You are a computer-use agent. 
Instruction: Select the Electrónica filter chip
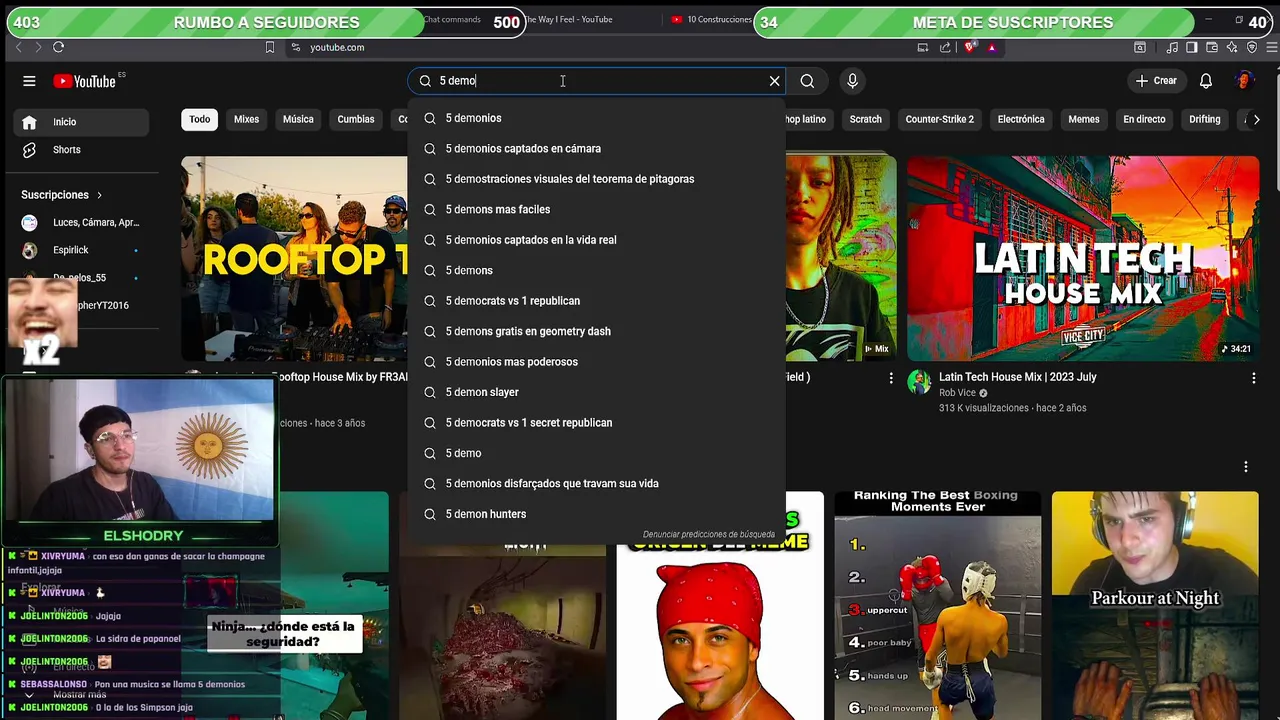coord(1021,119)
